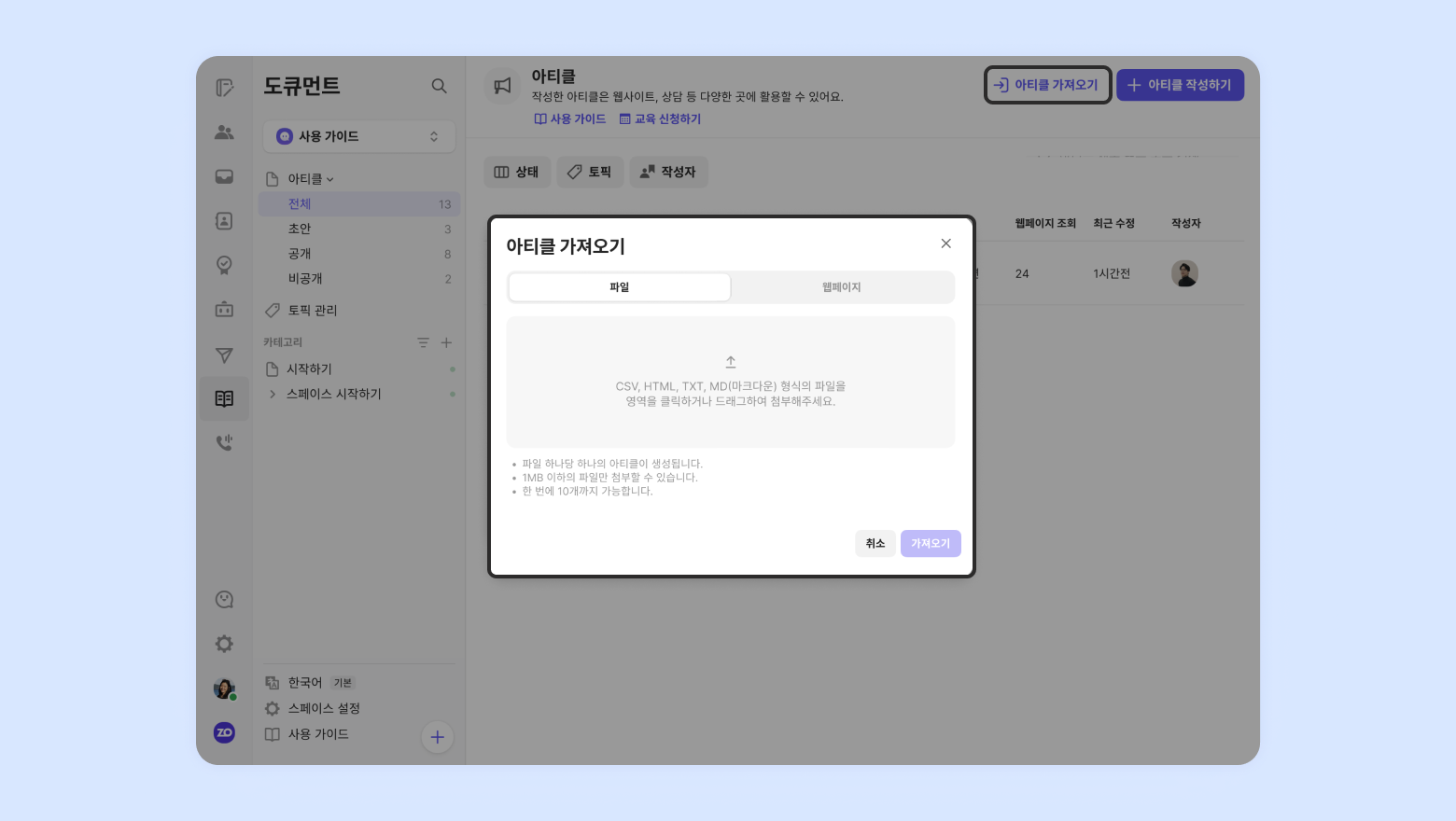Open the author filter dropdown

click(668, 172)
